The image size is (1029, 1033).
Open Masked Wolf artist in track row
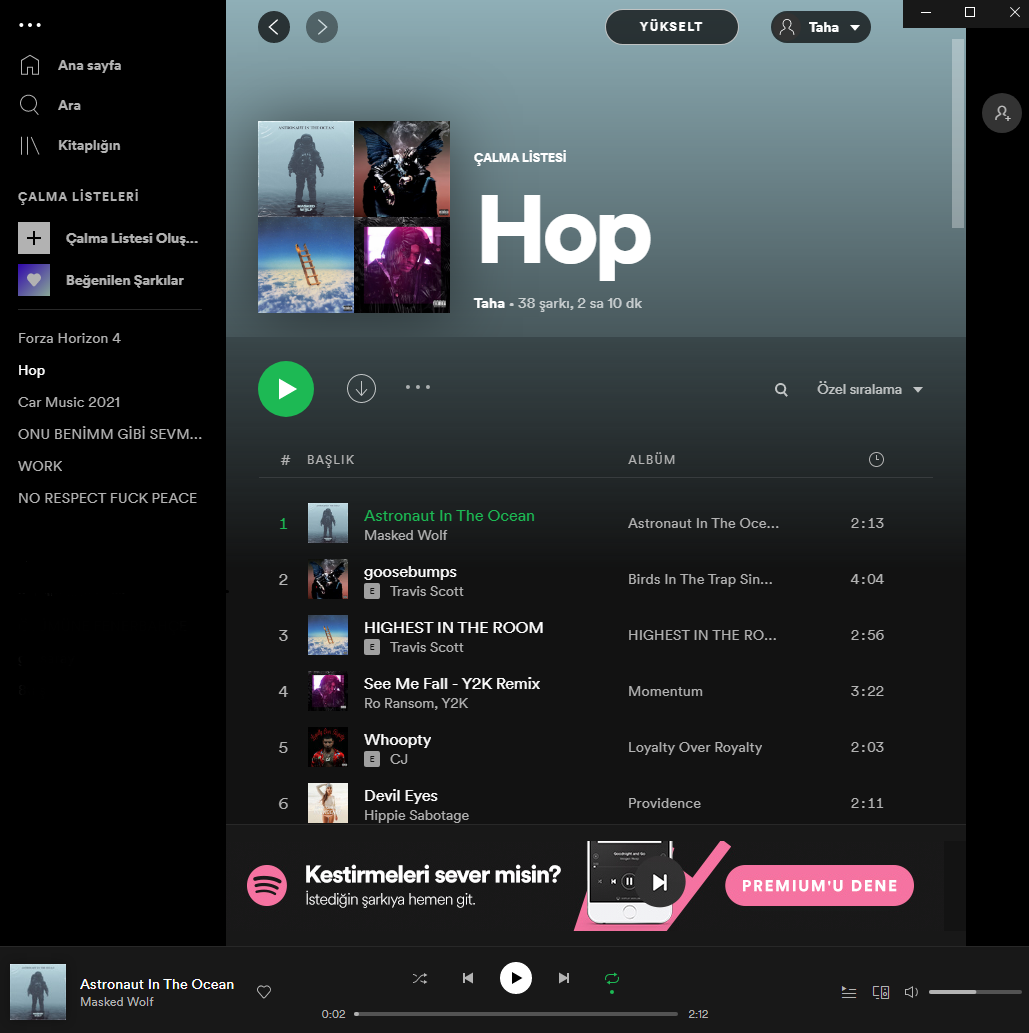[x=406, y=536]
